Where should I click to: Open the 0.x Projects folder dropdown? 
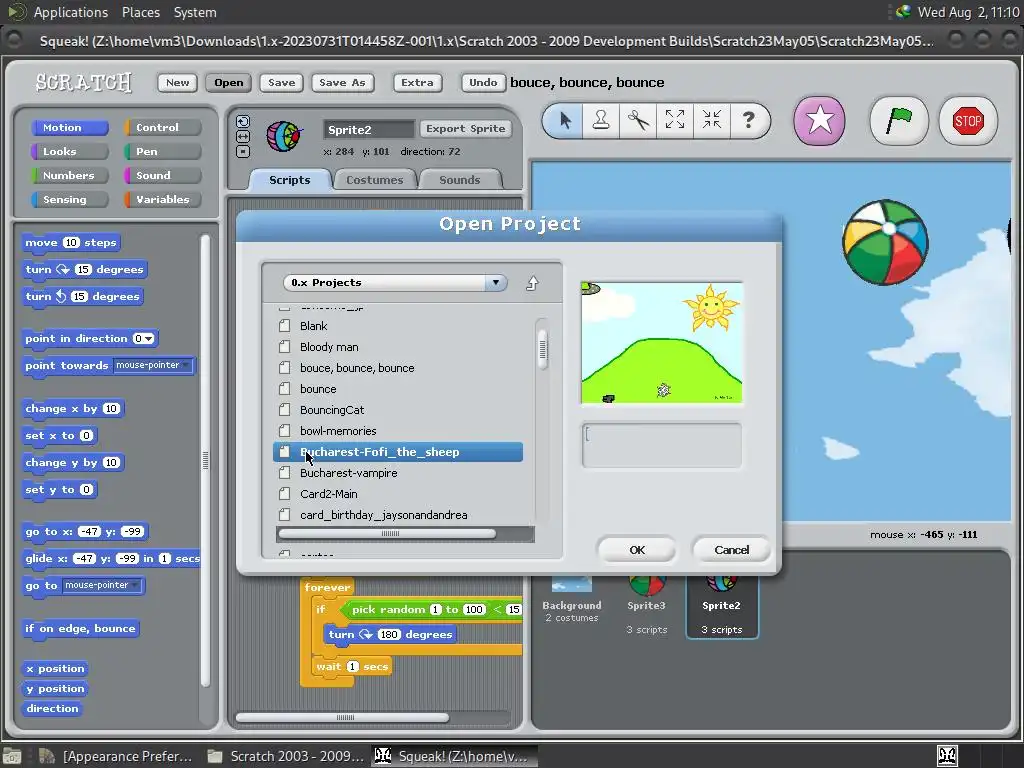tap(496, 282)
